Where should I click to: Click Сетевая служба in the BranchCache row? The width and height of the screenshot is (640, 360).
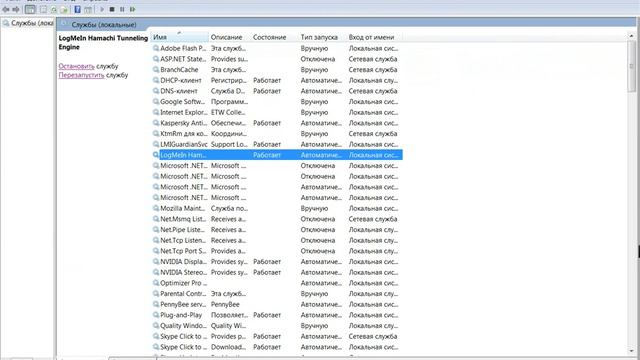(373, 70)
